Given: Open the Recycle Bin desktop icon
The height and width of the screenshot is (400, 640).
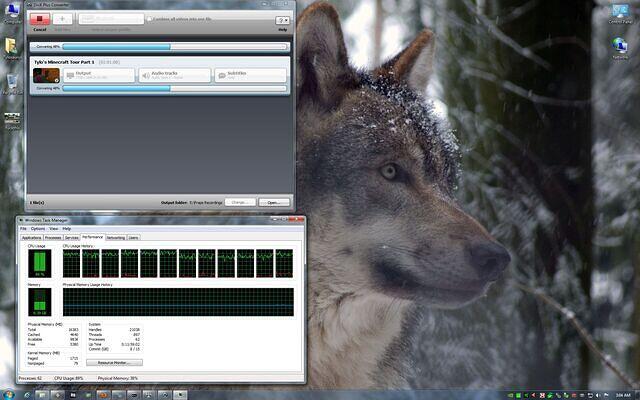Looking at the screenshot, I should click(13, 83).
